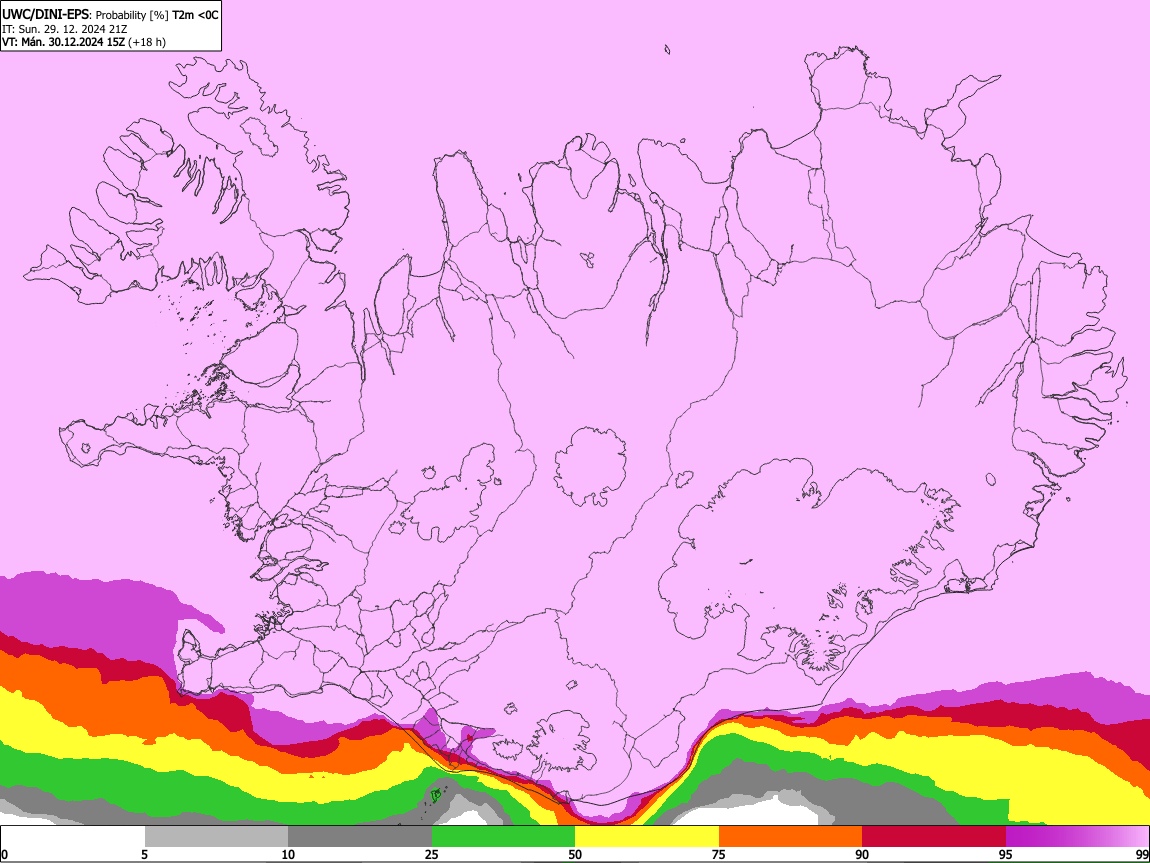
Task: Click the '(+18 h)' forecast offset text
Action: [147, 42]
